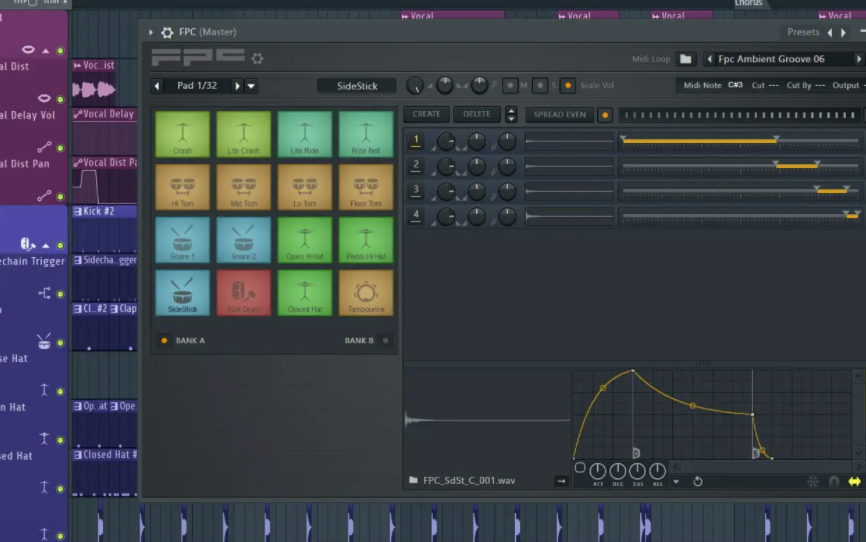This screenshot has width=866, height=542.
Task: Click the Fpc Ambient Groove 06 loop name
Action: pos(771,59)
